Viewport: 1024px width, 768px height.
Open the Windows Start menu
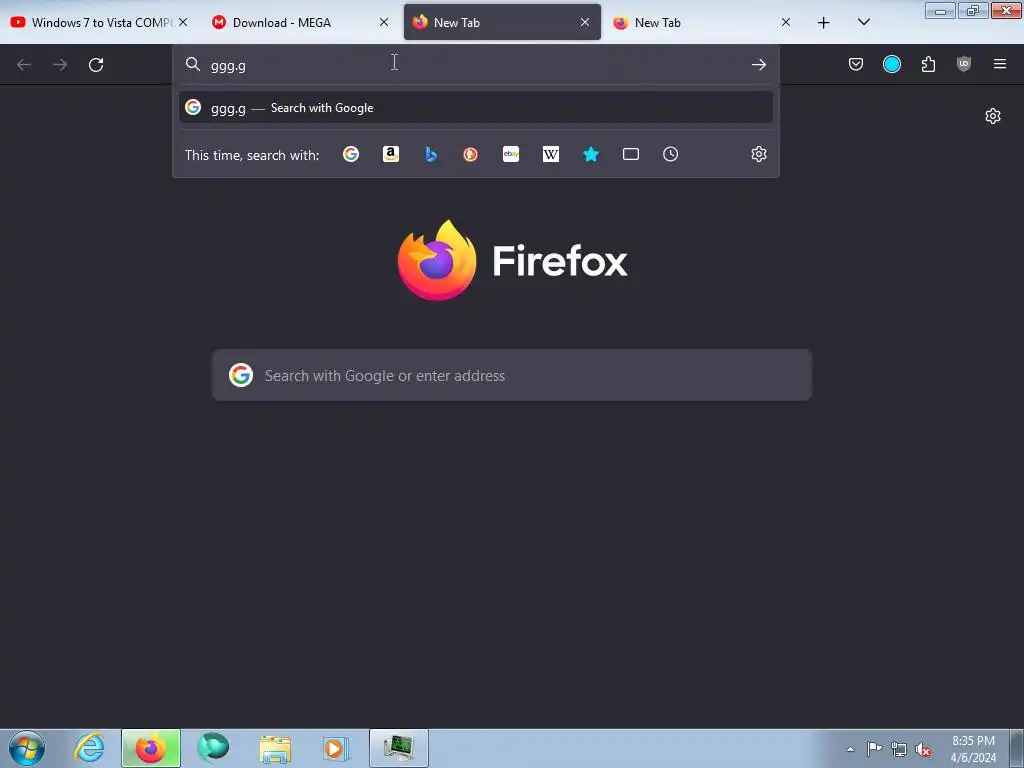pos(27,748)
